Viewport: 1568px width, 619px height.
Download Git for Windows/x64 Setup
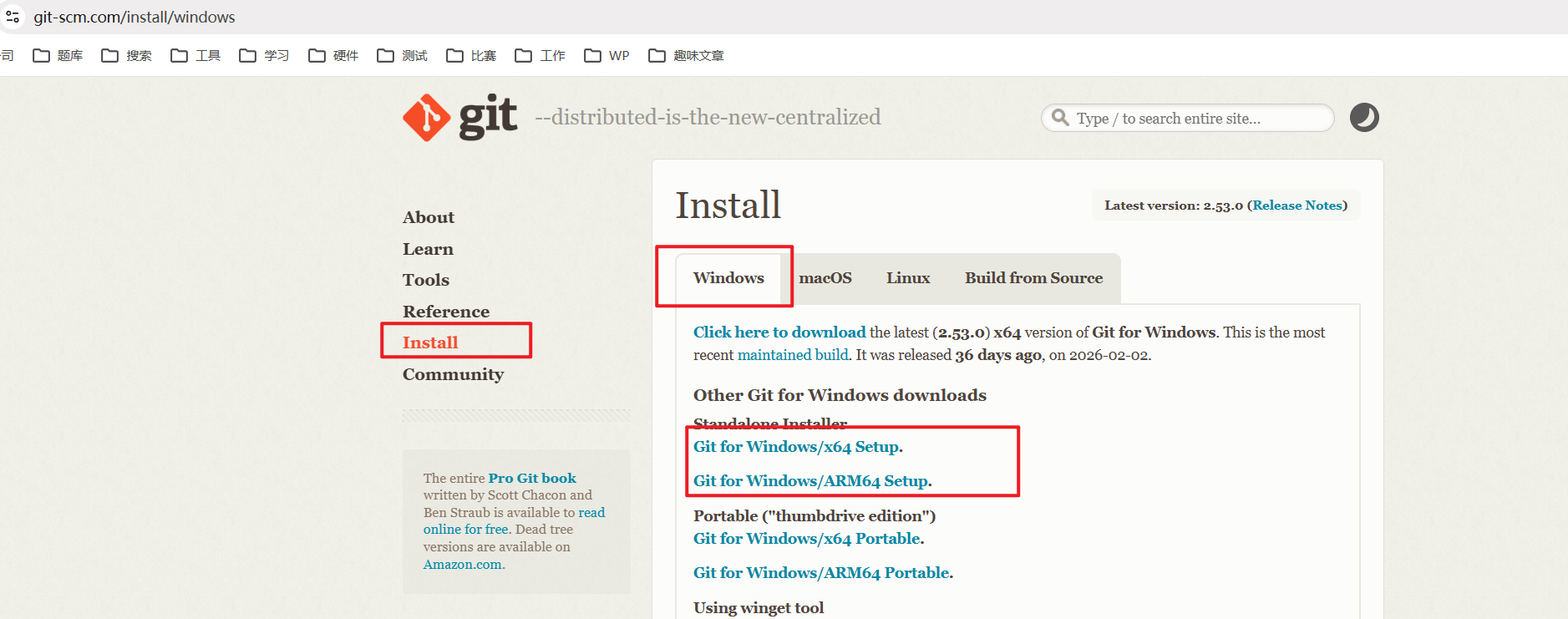(796, 447)
